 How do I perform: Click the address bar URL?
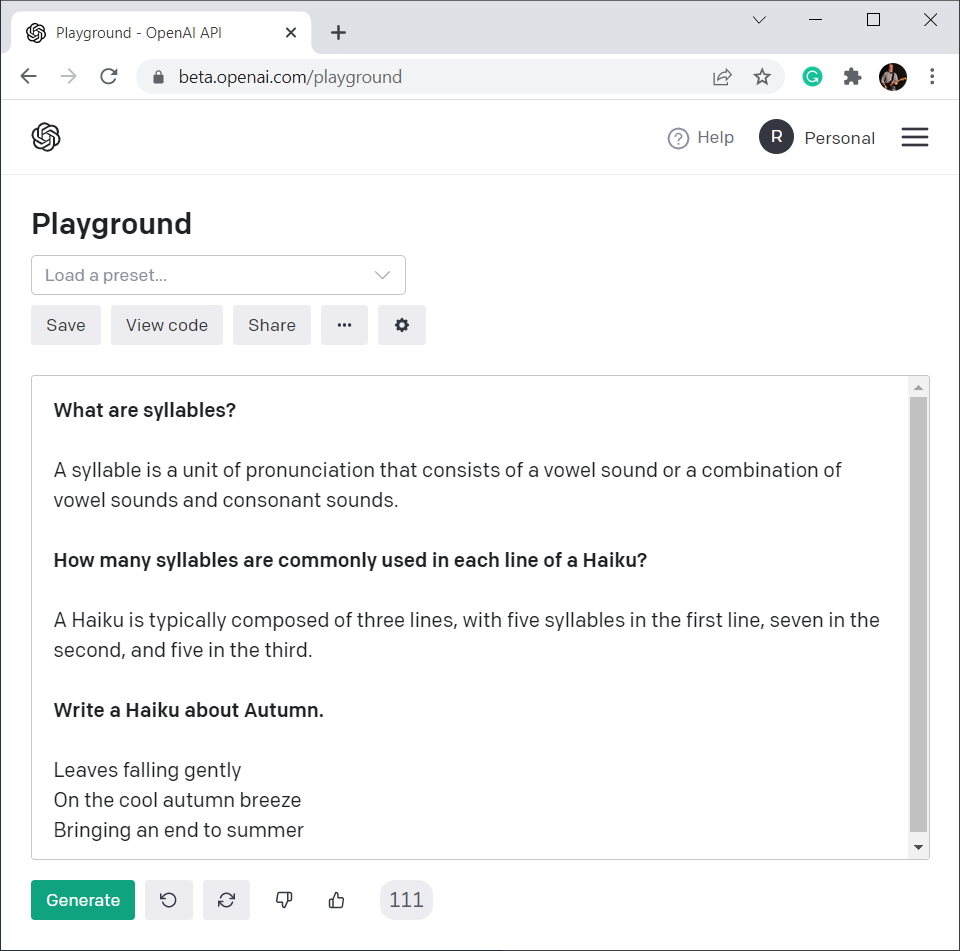pos(290,77)
